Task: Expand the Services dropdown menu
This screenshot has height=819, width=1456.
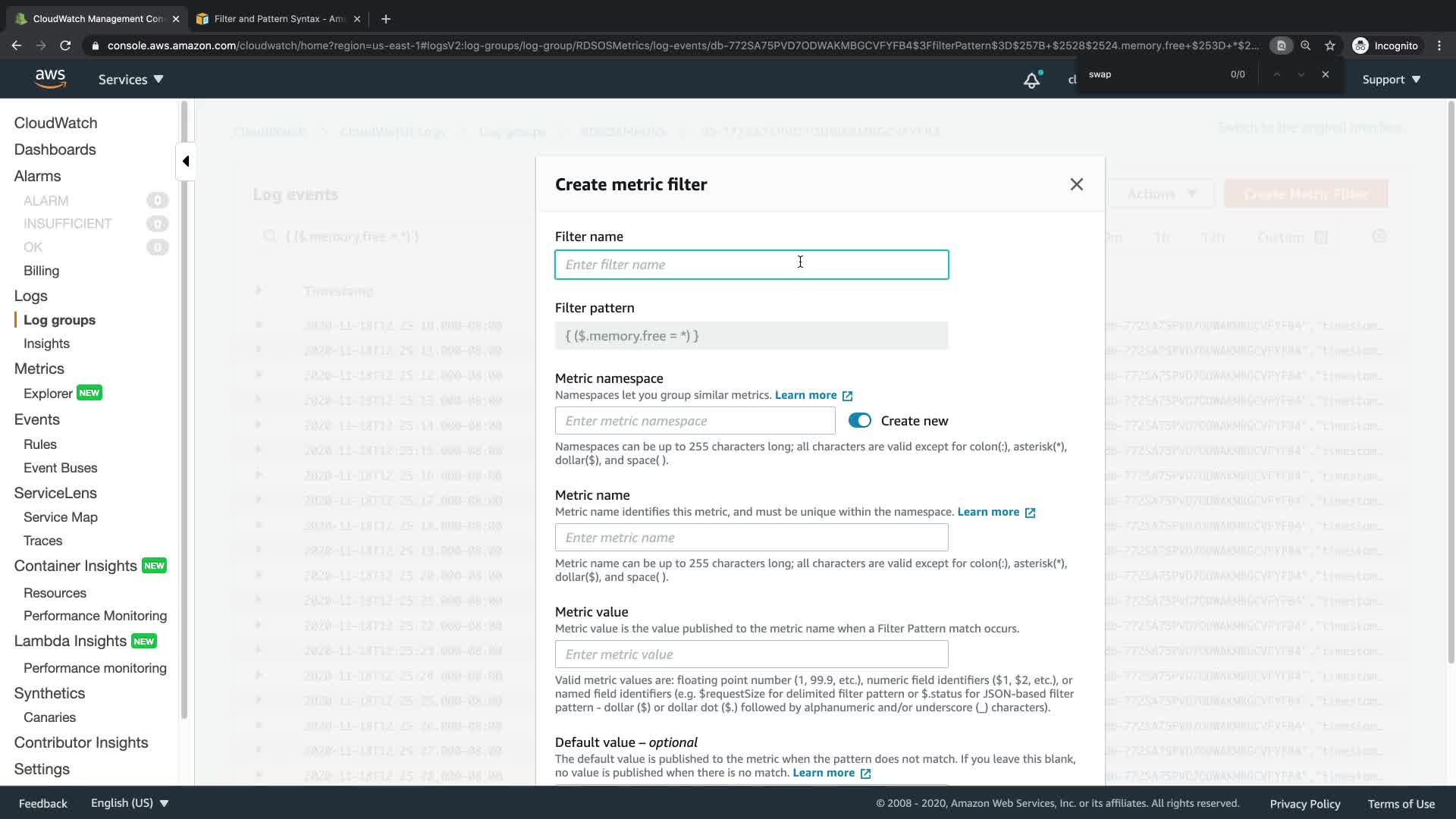Action: pyautogui.click(x=130, y=80)
